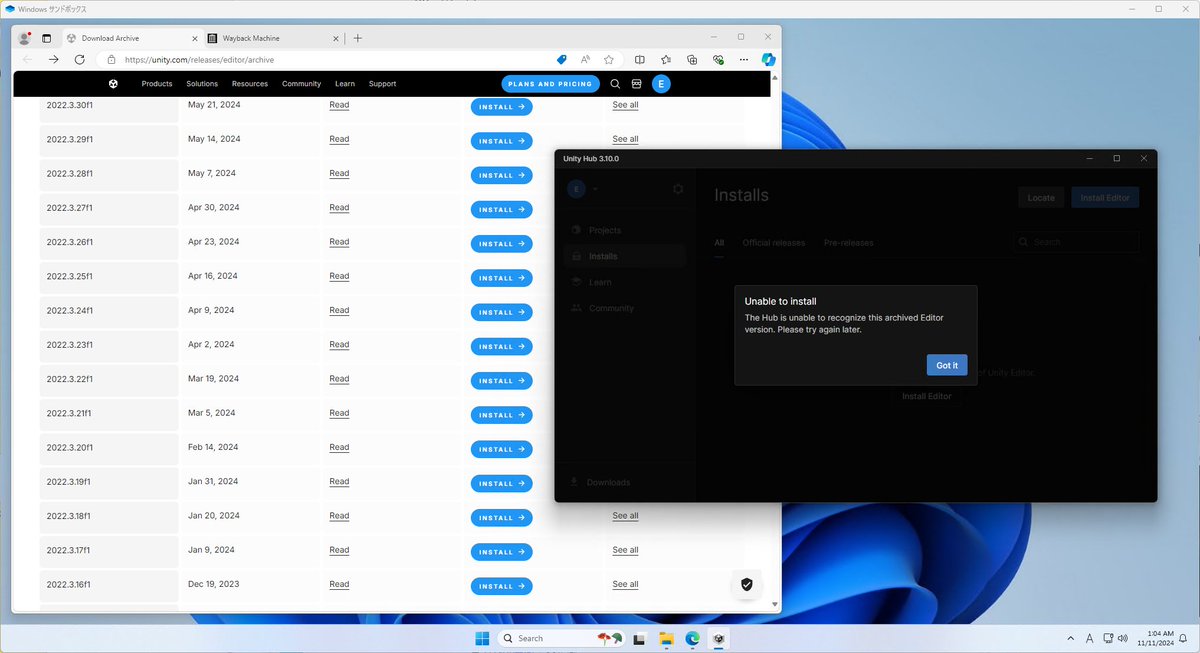Click Install for 2022.3.16f1
The image size is (1200, 653).
(502, 586)
